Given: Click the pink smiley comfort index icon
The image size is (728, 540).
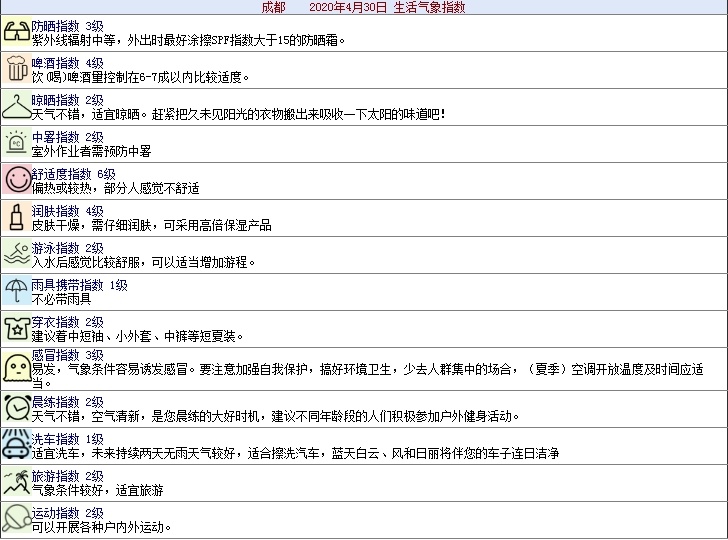Looking at the screenshot, I should pyautogui.click(x=16, y=180).
